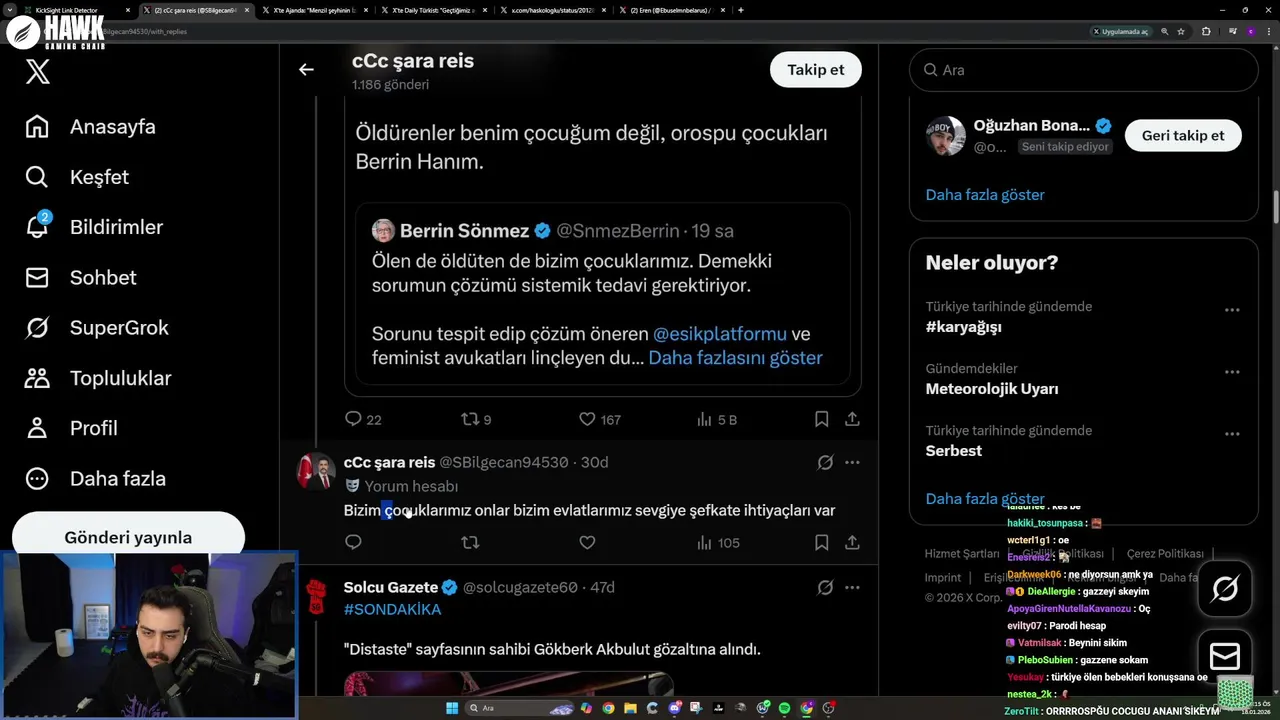This screenshot has height=720, width=1280.
Task: Go back with the left arrow icon
Action: (306, 69)
